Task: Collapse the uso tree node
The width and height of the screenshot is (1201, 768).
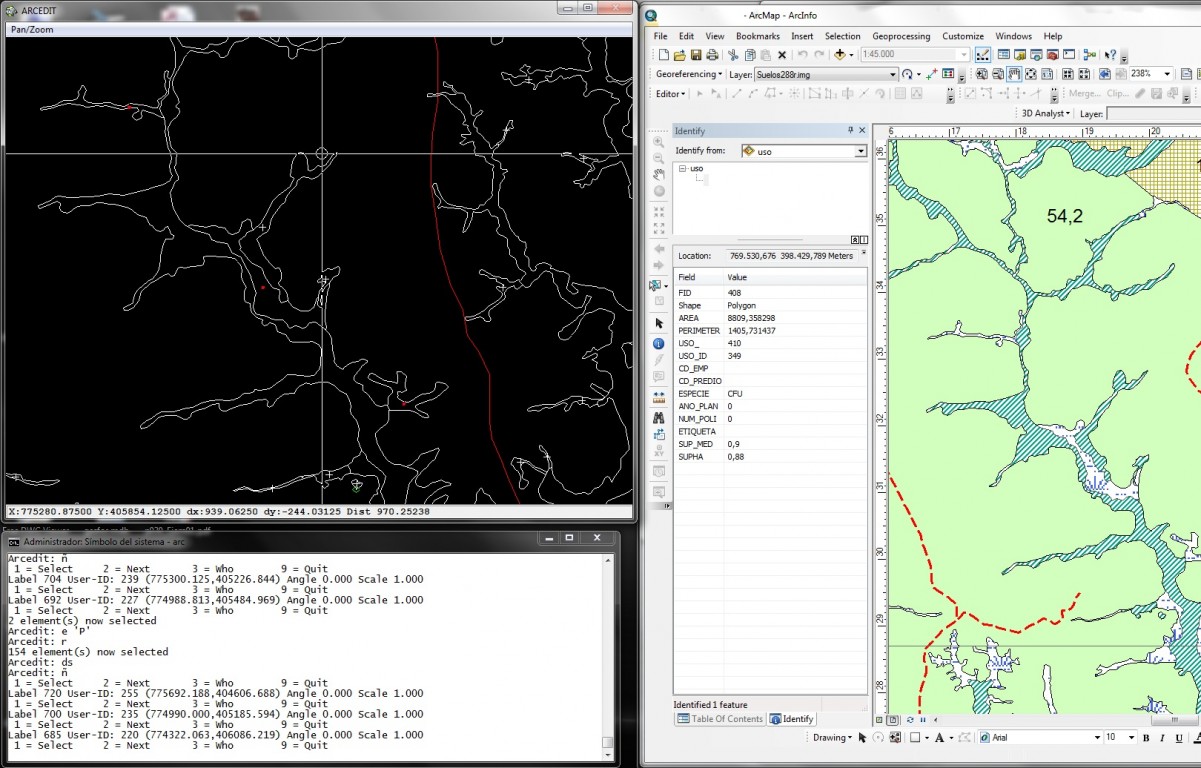Action: click(683, 169)
